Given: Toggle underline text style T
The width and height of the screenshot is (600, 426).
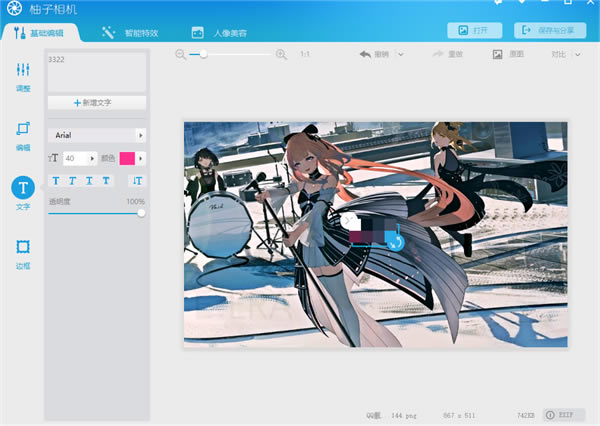Looking at the screenshot, I should click(89, 181).
